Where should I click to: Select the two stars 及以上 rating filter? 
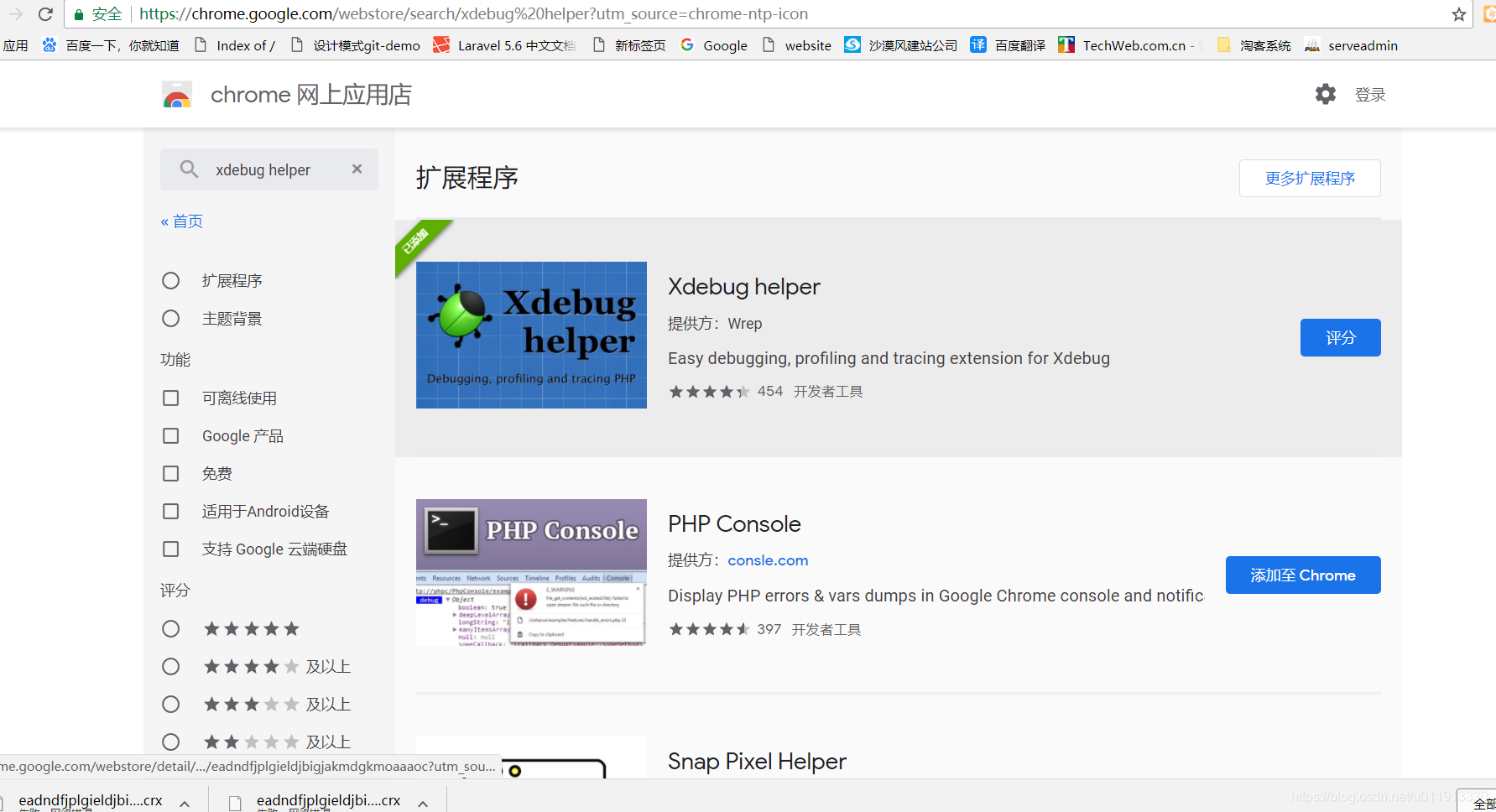click(171, 742)
